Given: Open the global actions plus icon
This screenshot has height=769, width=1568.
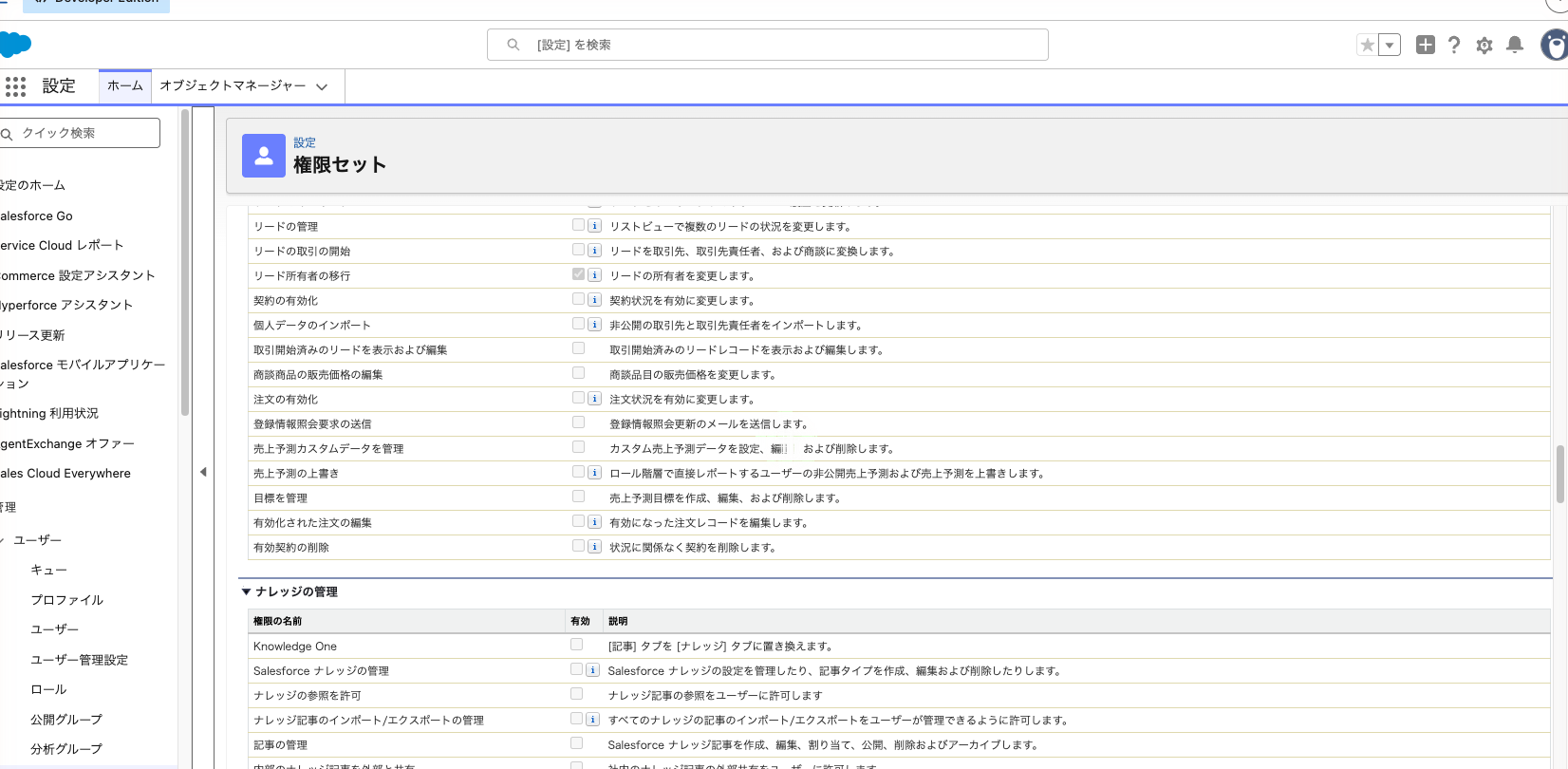Looking at the screenshot, I should click(1425, 45).
